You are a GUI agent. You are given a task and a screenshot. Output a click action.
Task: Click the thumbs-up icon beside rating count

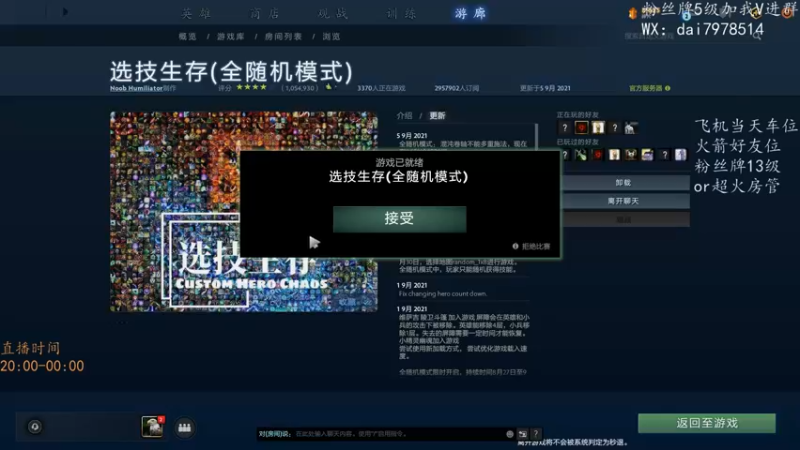[x=329, y=87]
